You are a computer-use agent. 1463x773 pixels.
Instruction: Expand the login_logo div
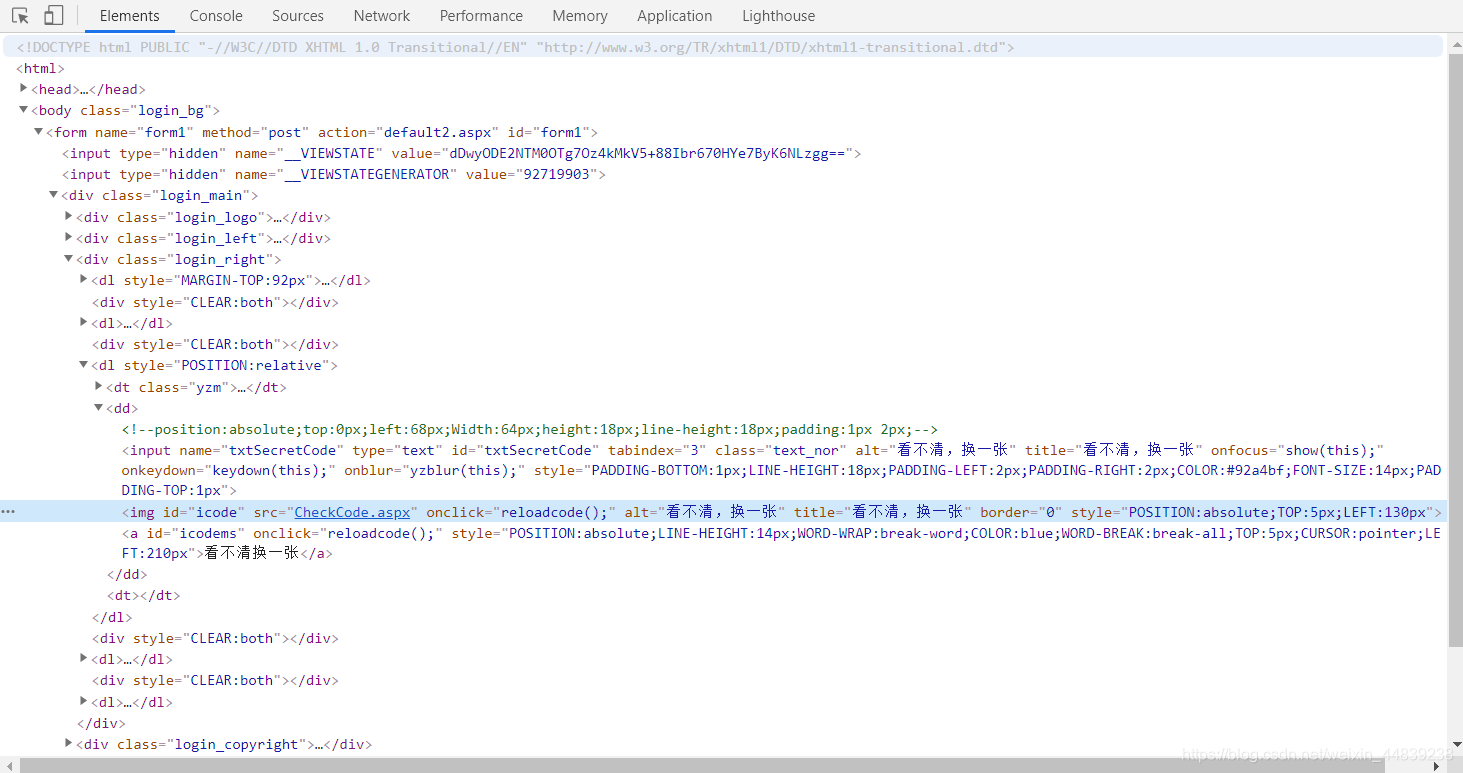coord(69,217)
